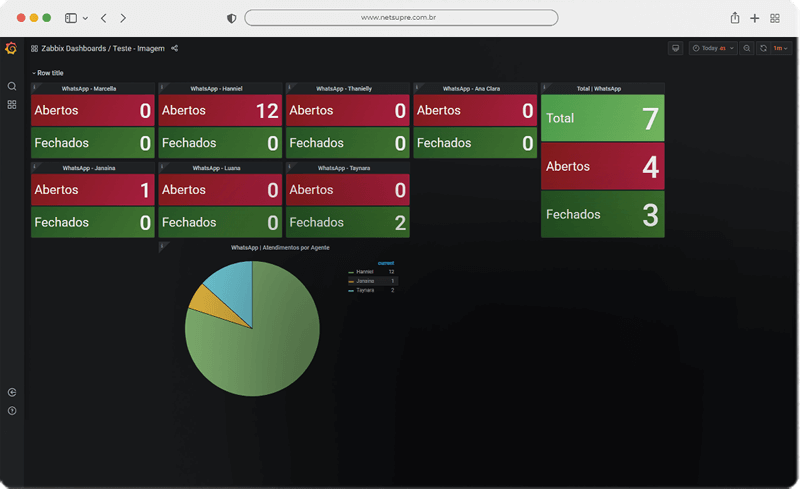Click the share dashboard icon
This screenshot has height=489, width=800.
pyautogui.click(x=175, y=48)
